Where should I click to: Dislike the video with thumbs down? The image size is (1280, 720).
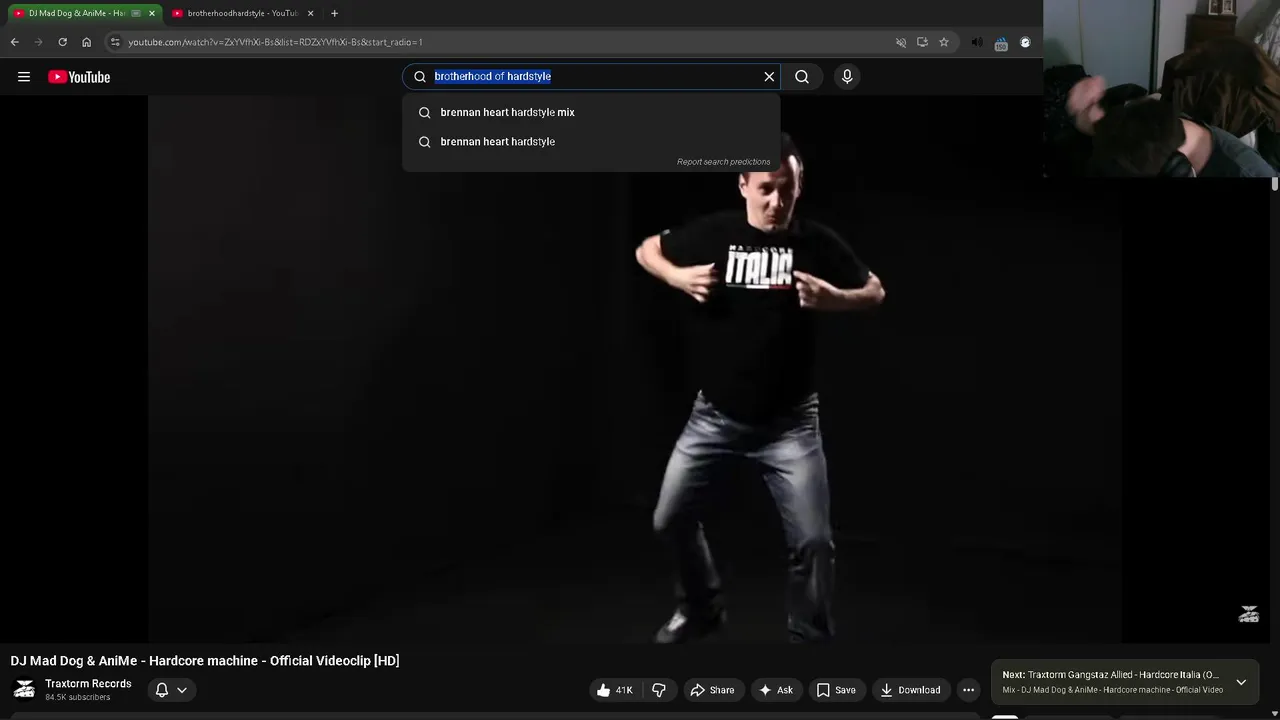click(x=659, y=690)
